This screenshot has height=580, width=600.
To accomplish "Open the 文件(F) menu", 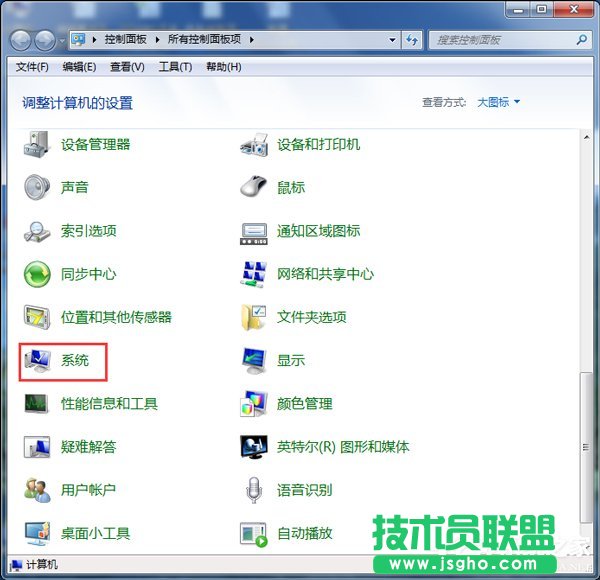I will (x=32, y=67).
